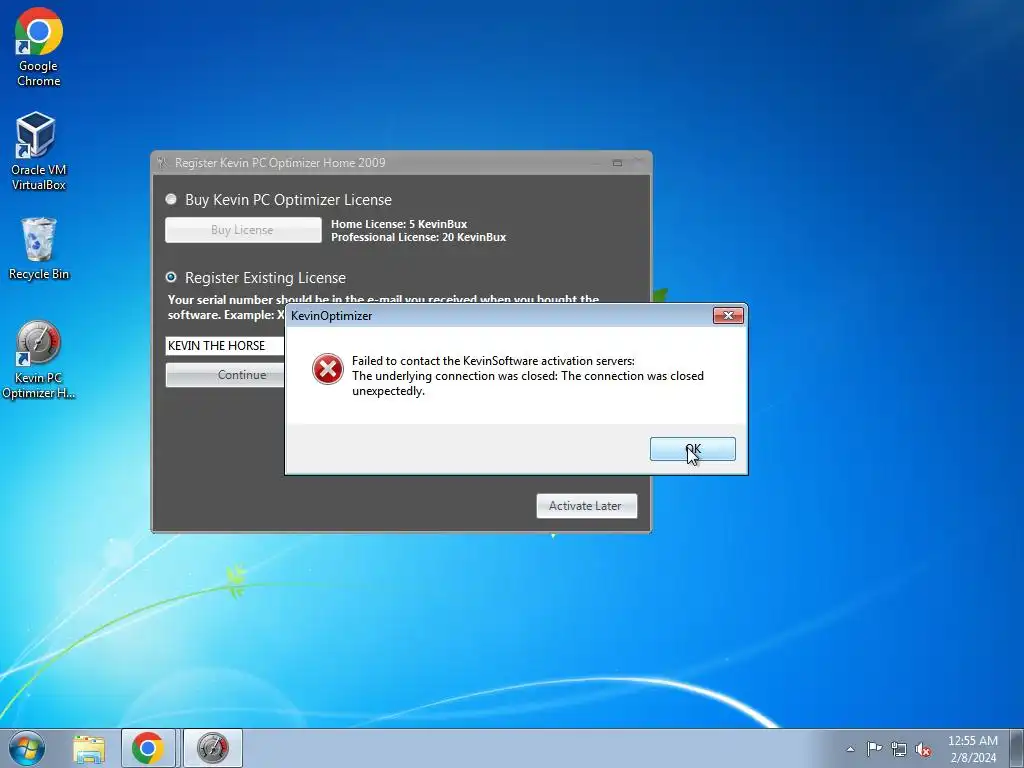
Task: Open File Explorer from the taskbar
Action: 89,749
